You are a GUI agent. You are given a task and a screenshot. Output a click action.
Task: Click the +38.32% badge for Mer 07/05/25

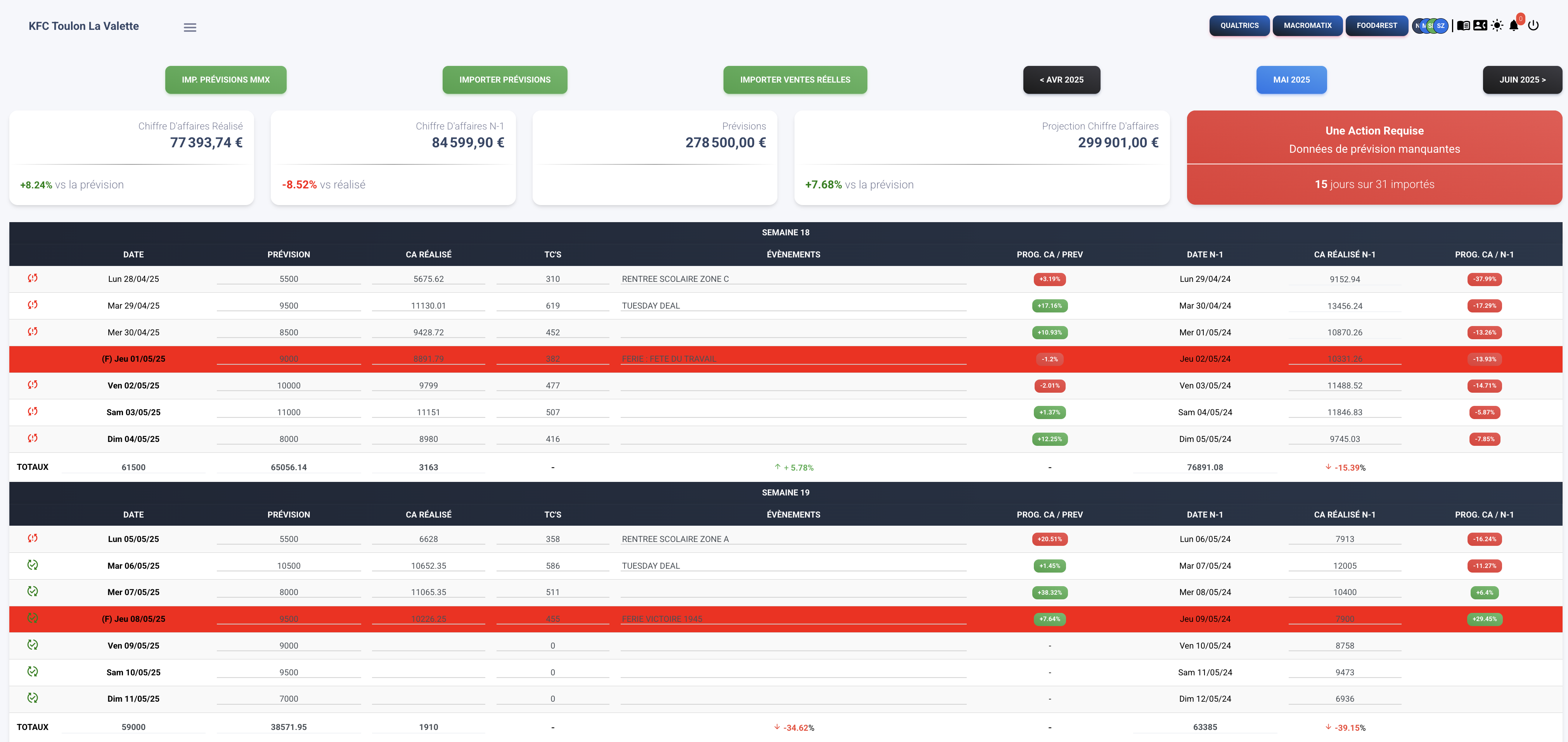click(1049, 592)
